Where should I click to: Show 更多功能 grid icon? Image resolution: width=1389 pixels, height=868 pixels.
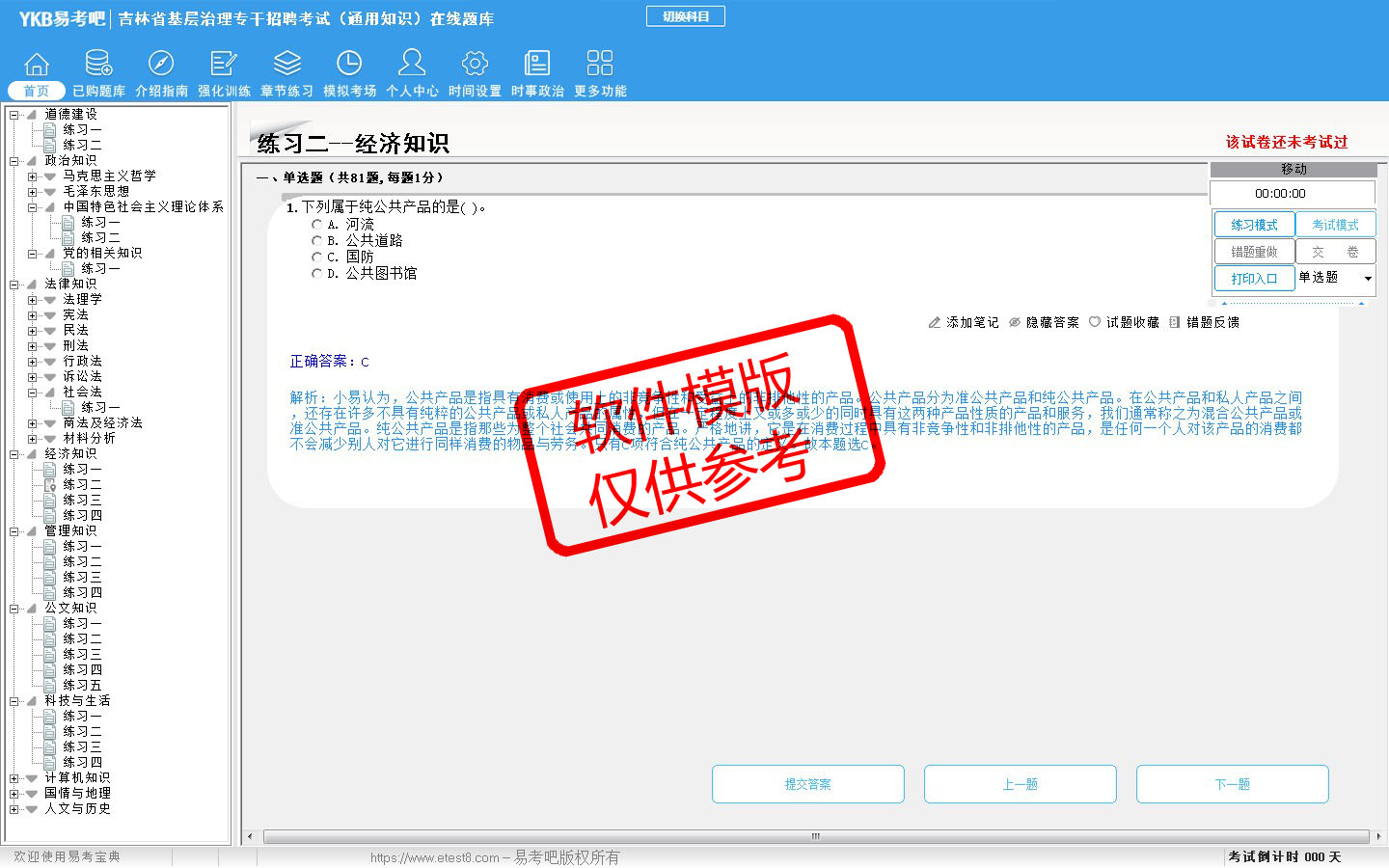tap(600, 64)
